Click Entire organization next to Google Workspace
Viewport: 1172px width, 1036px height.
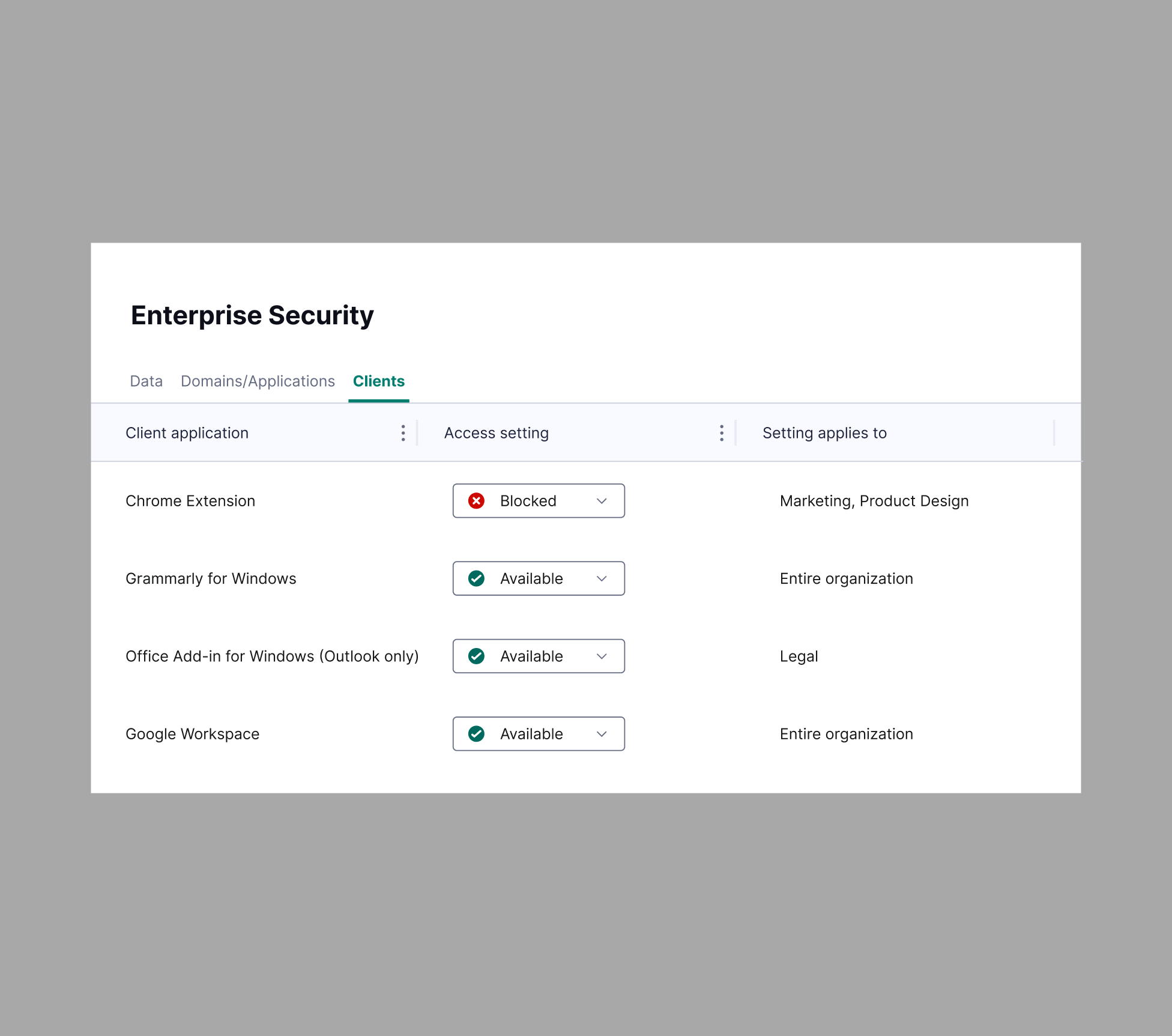click(x=846, y=733)
